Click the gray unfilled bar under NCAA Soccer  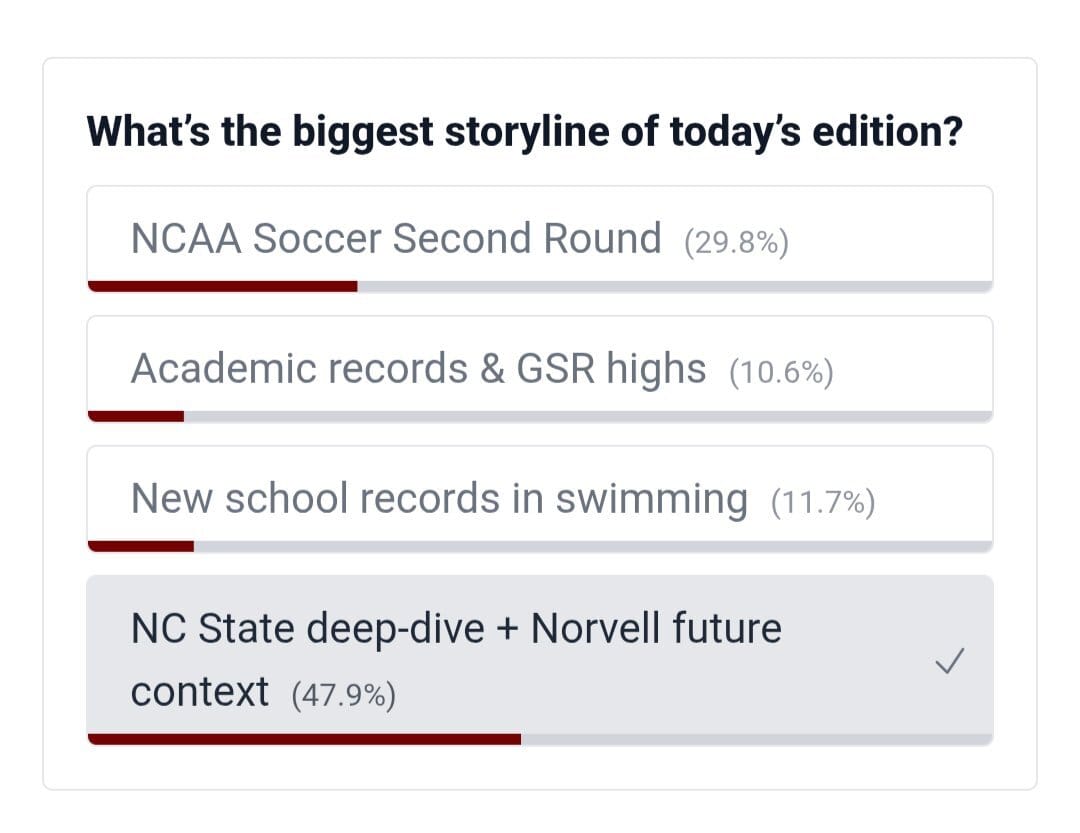pyautogui.click(x=674, y=286)
